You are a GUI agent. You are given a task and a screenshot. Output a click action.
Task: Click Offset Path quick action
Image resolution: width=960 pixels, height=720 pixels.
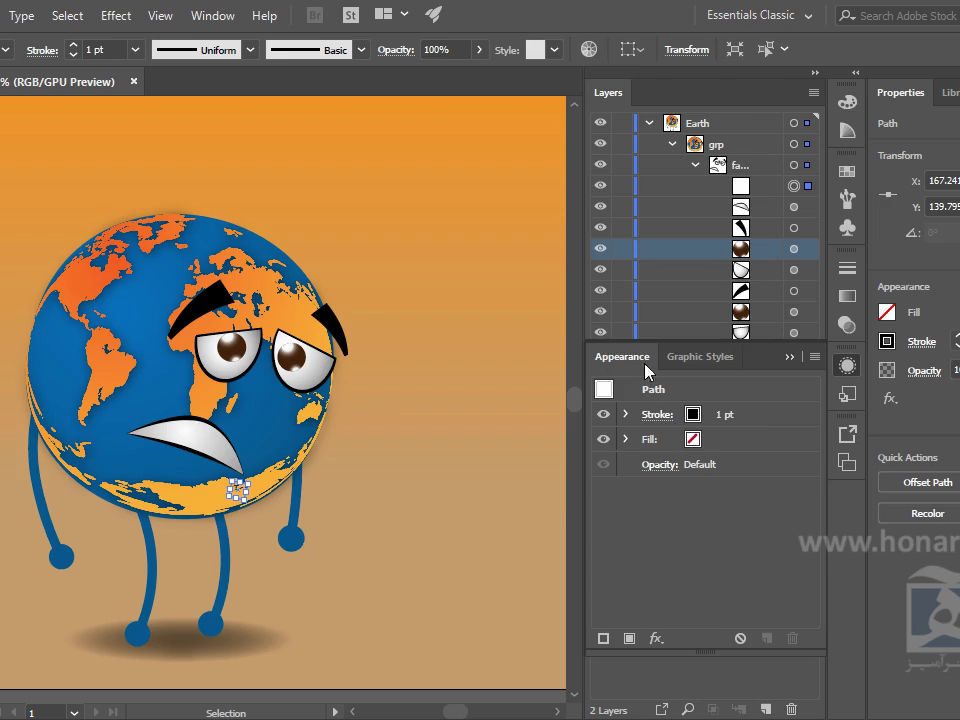pyautogui.click(x=927, y=482)
